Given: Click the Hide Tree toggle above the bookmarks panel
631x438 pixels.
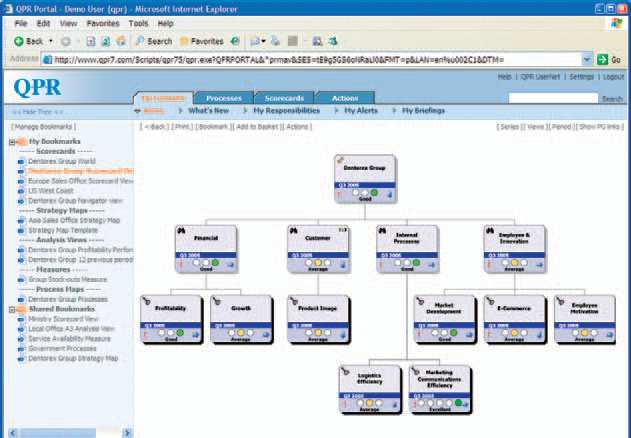Looking at the screenshot, I should click(37, 112).
